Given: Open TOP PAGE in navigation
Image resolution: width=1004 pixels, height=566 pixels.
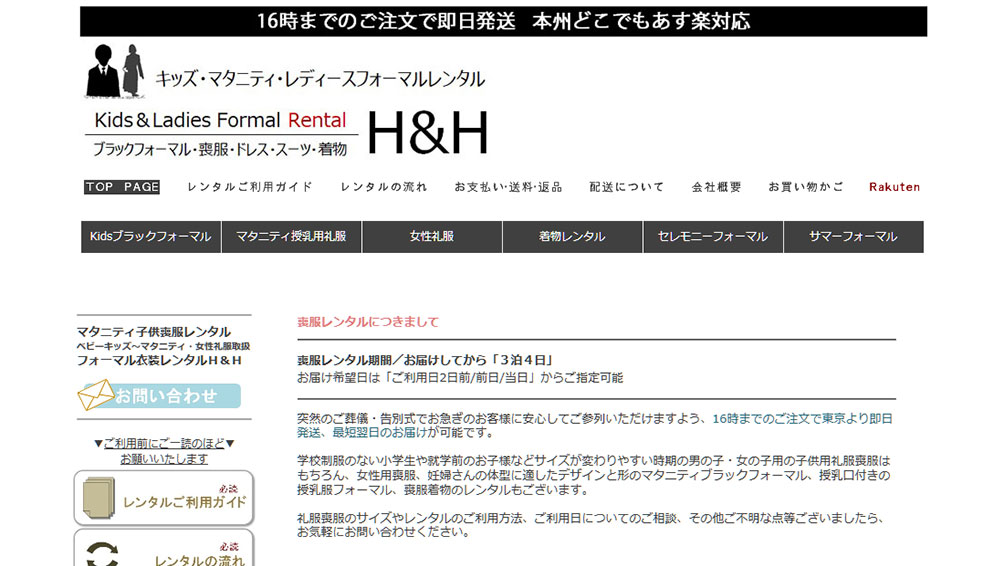Looking at the screenshot, I should click(x=122, y=187).
